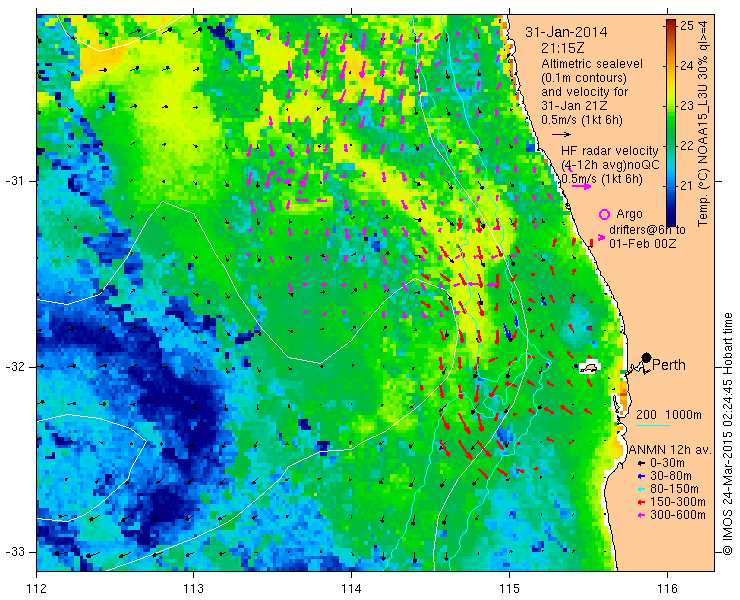Click the date text 31-Jan-2014
This screenshot has height=600, width=740.
[x=566, y=33]
